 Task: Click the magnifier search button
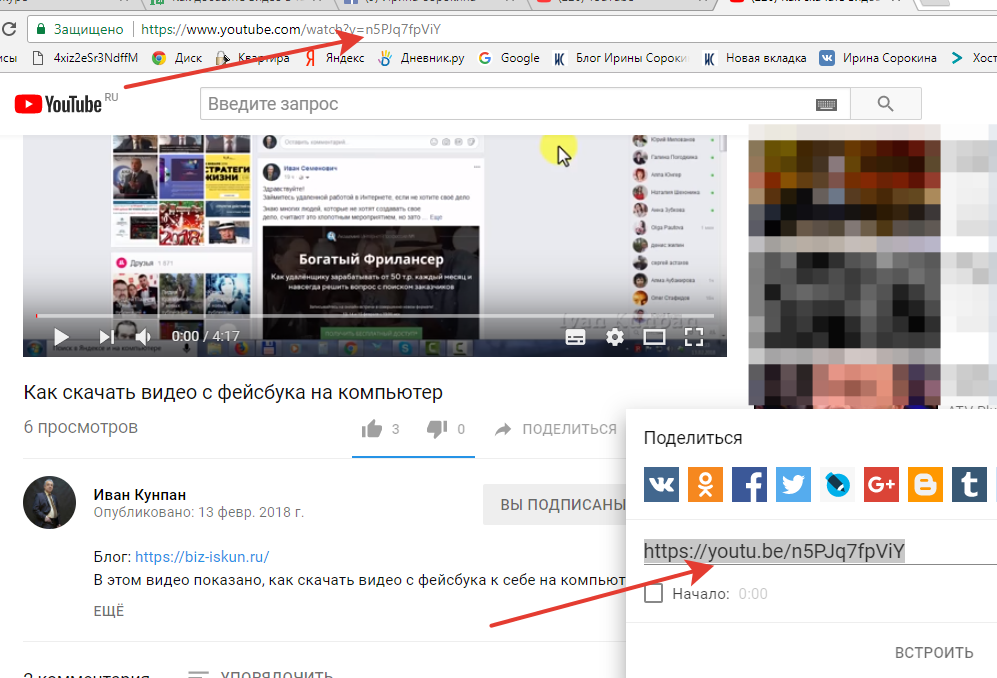[885, 104]
